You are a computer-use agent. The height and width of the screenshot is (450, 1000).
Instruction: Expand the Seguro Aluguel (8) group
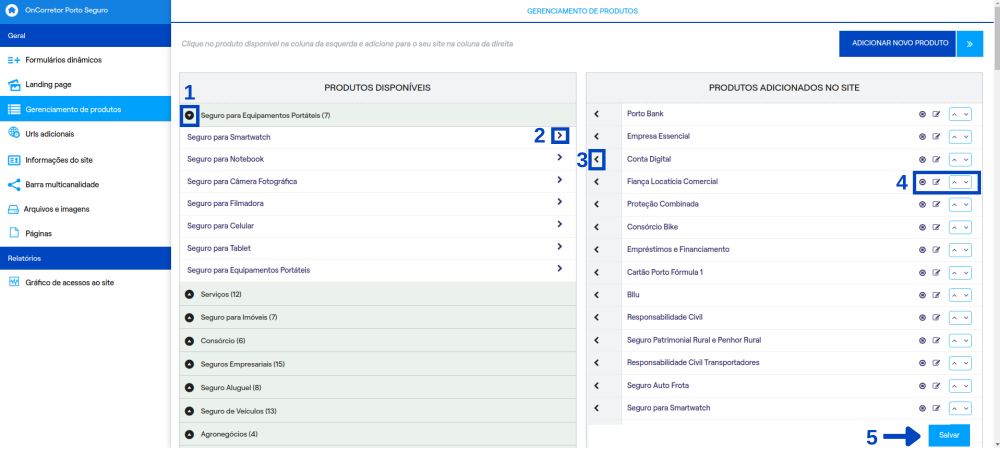pos(189,388)
